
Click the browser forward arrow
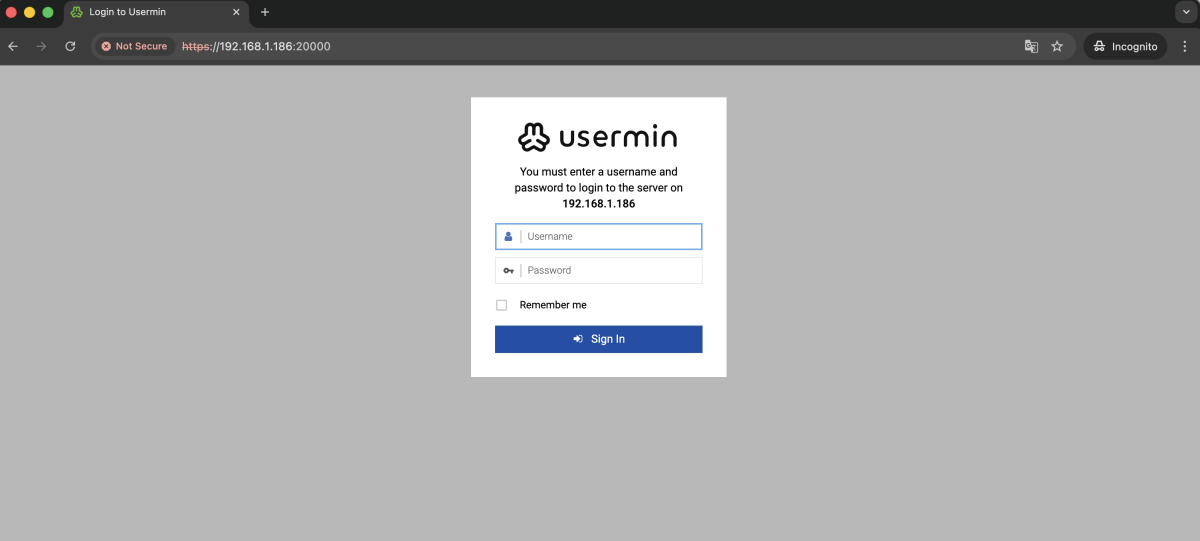pos(41,46)
